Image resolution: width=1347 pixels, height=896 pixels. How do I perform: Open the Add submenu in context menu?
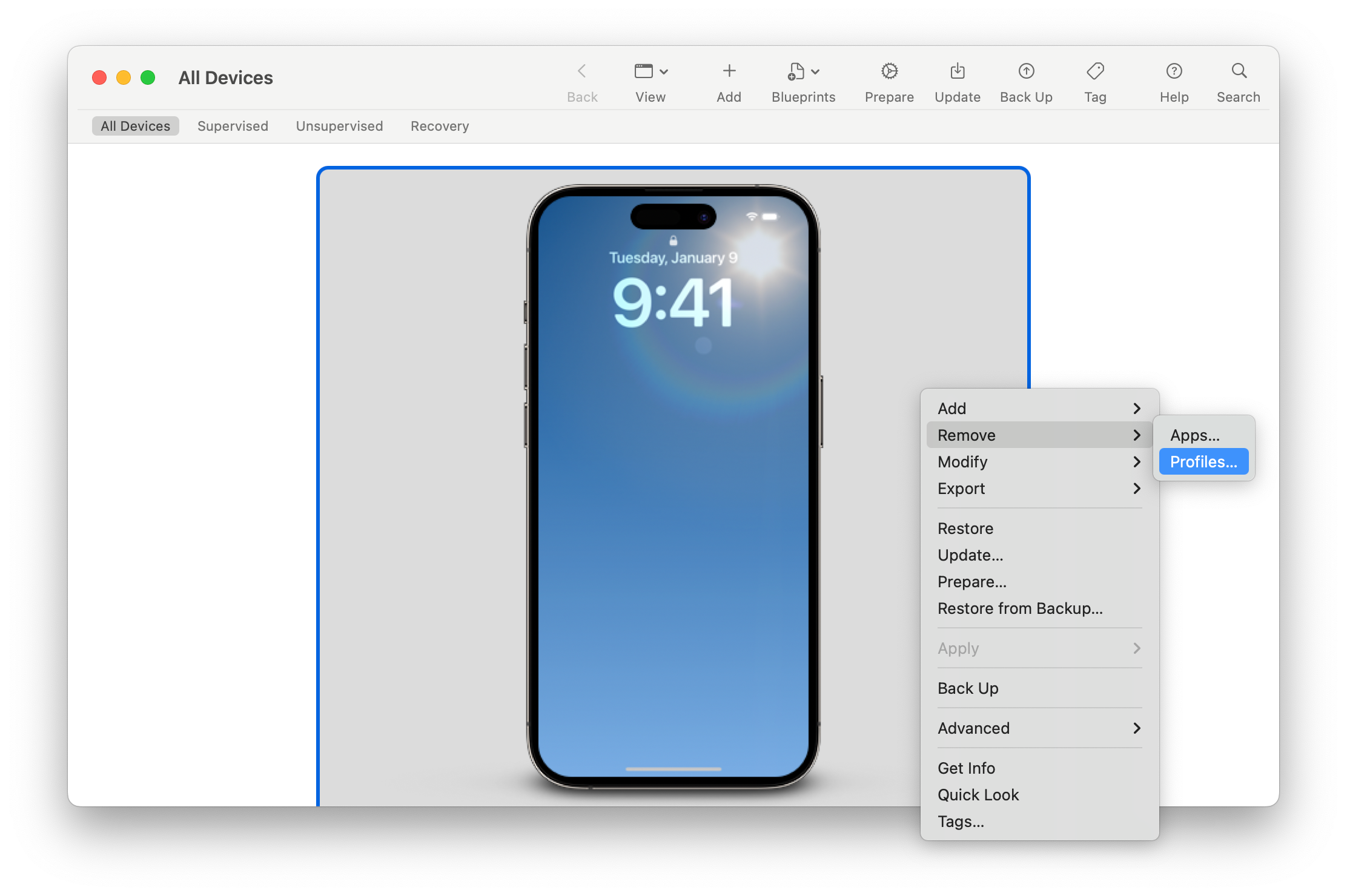pos(1039,409)
